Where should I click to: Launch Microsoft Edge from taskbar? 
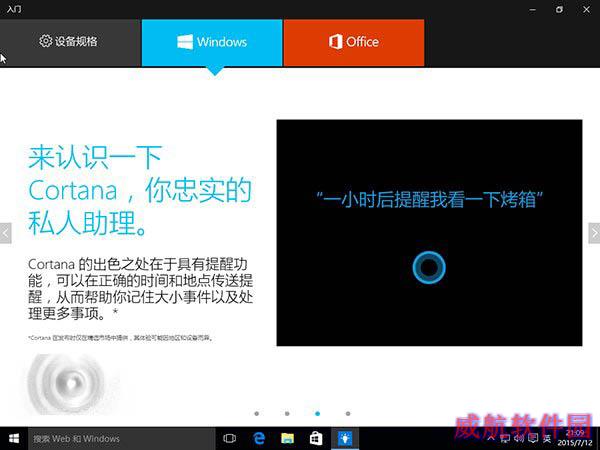point(259,439)
